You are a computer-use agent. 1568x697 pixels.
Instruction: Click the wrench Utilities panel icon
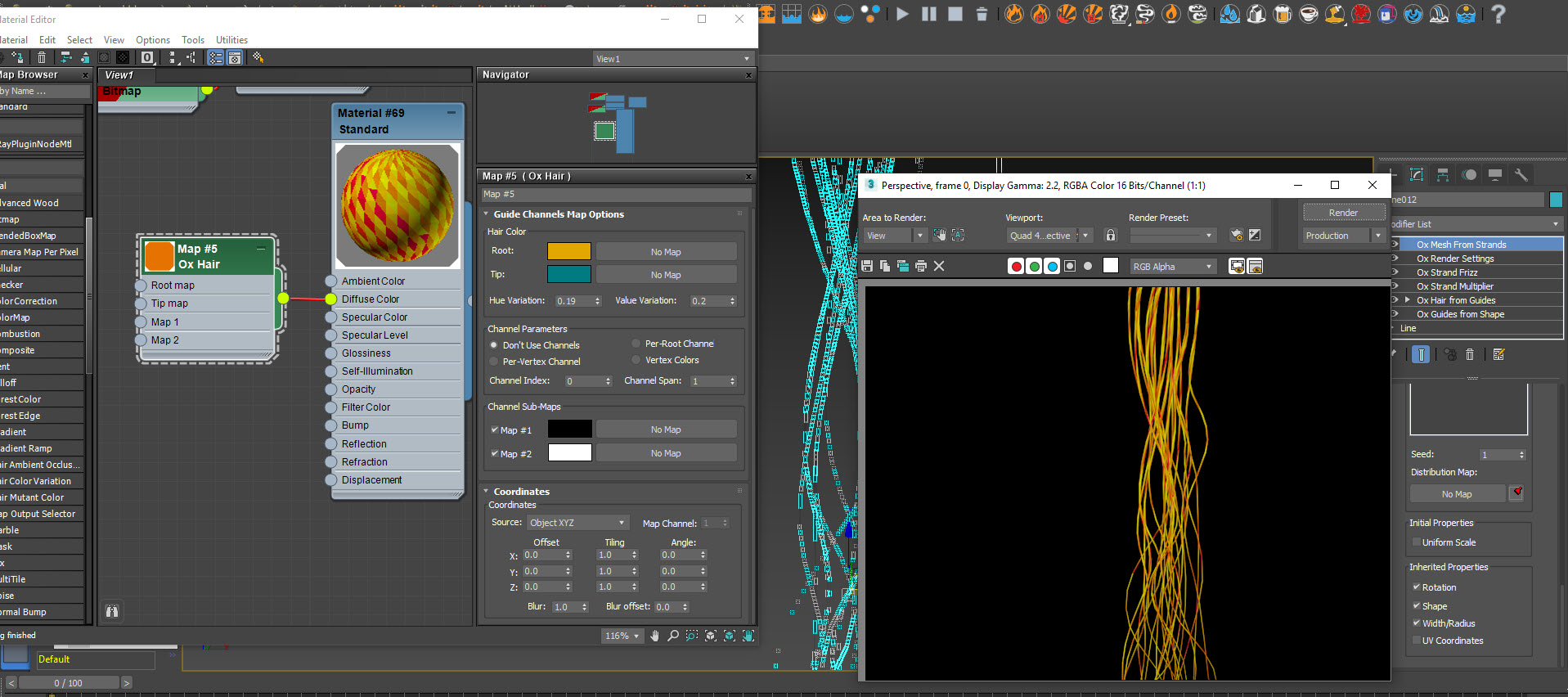click(x=1521, y=175)
